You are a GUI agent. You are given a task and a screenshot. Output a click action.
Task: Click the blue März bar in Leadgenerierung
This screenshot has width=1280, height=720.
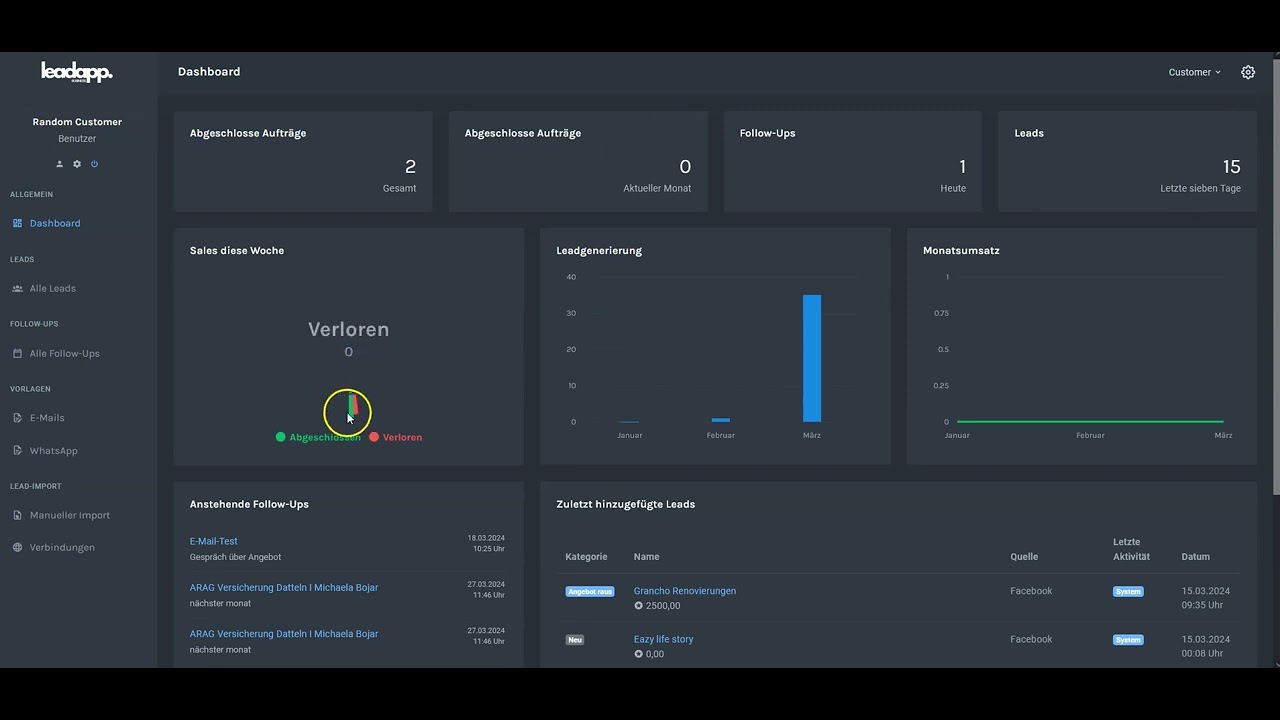coord(812,358)
